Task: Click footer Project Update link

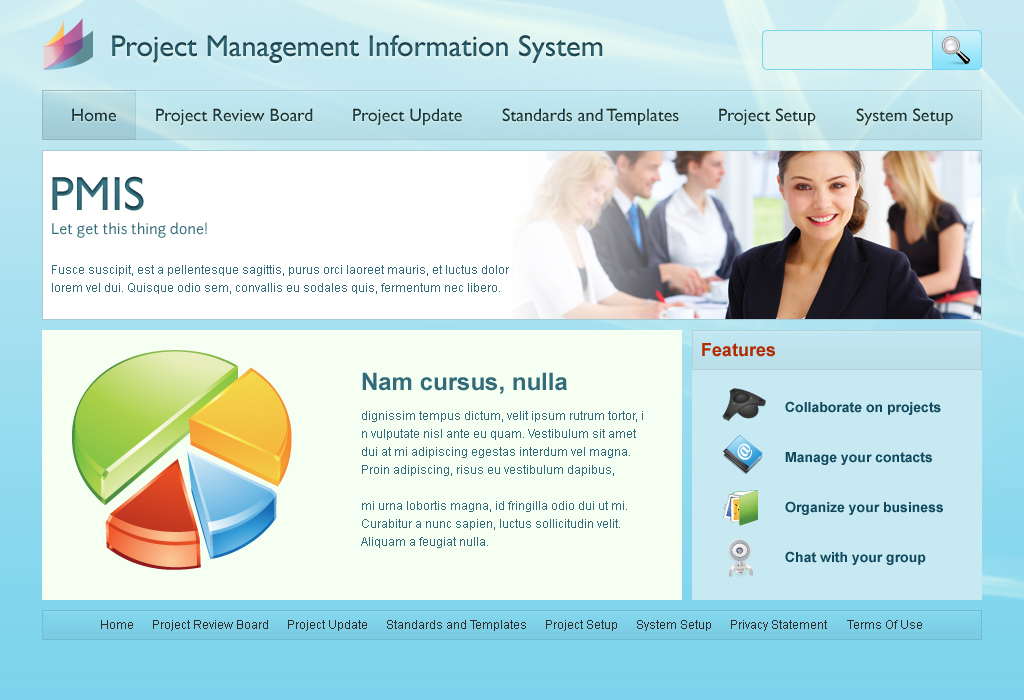Action: point(327,625)
